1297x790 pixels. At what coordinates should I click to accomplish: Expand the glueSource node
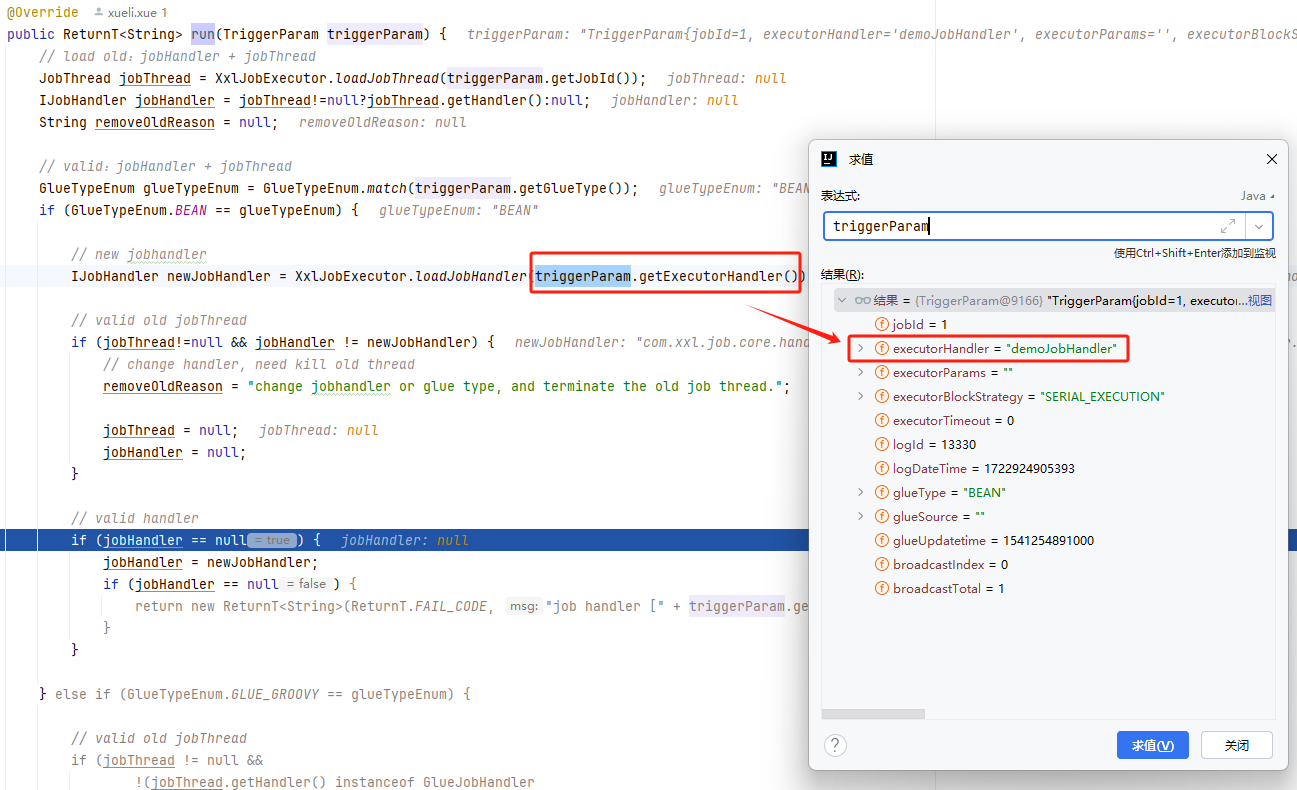[860, 516]
